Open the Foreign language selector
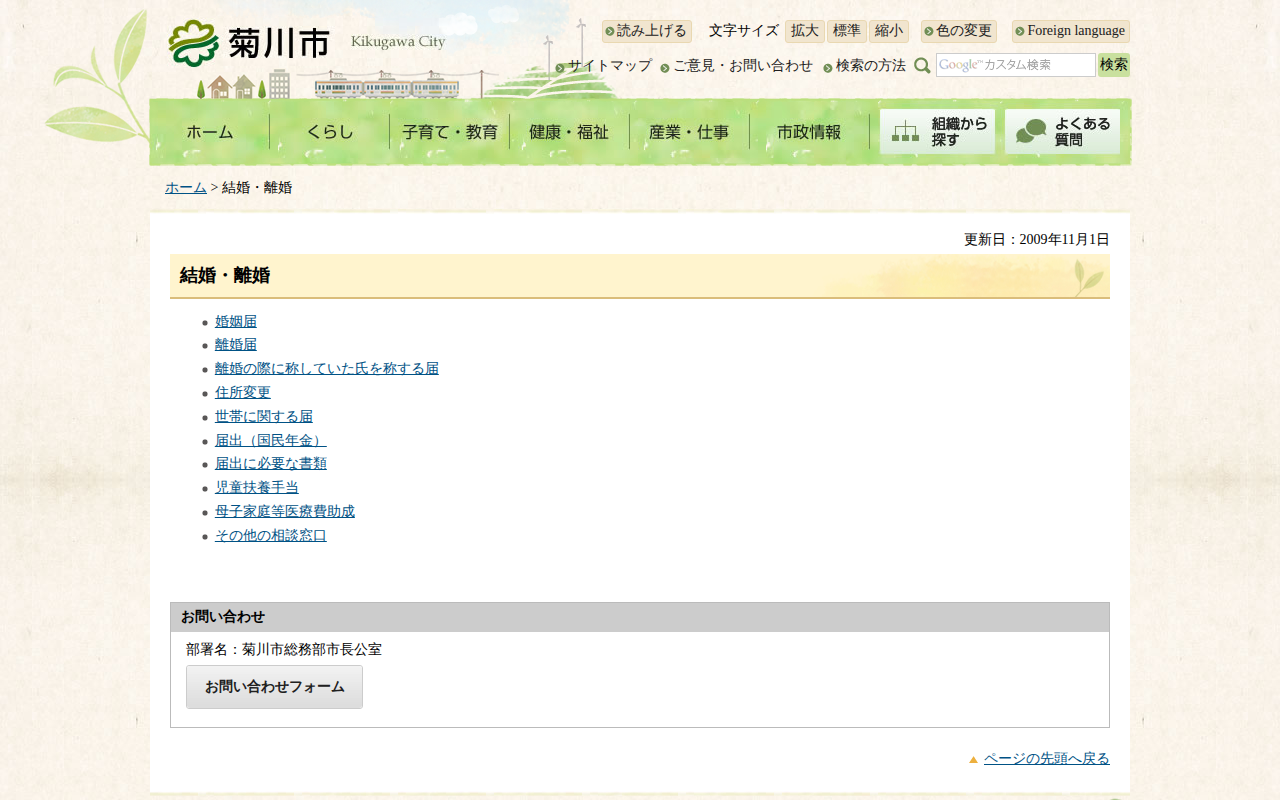The image size is (1280, 800). point(1070,31)
